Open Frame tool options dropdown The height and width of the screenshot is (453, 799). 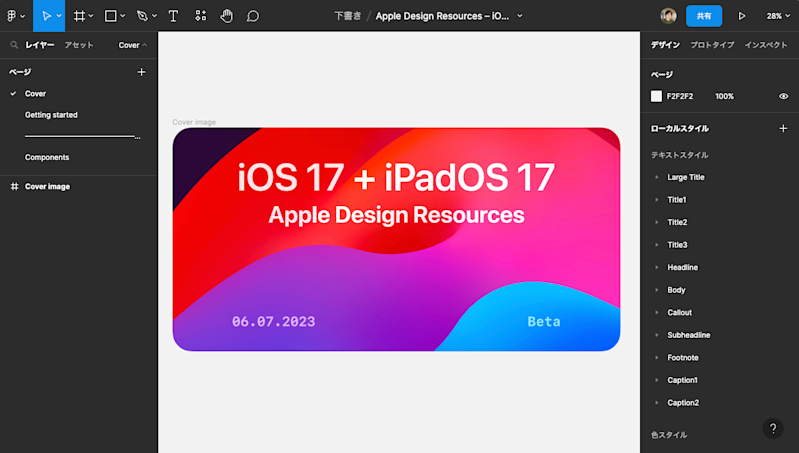91,16
